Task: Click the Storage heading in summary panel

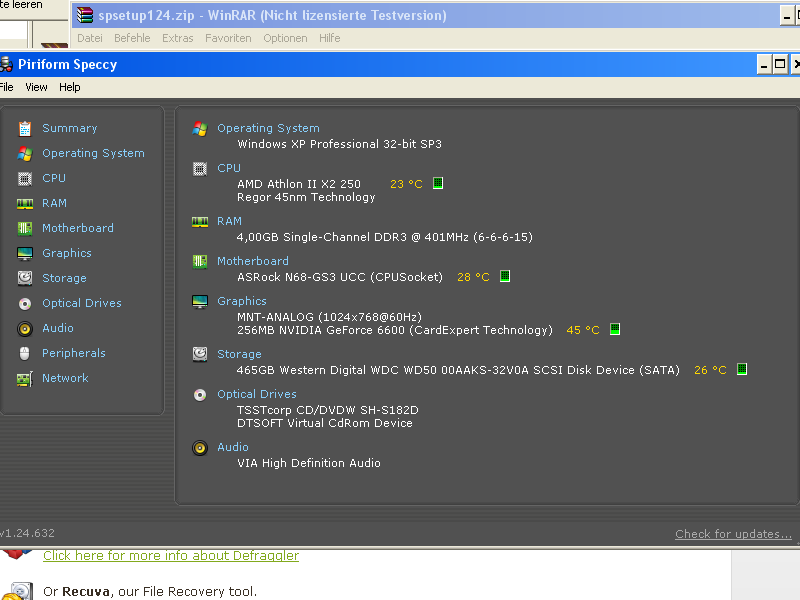Action: point(239,354)
